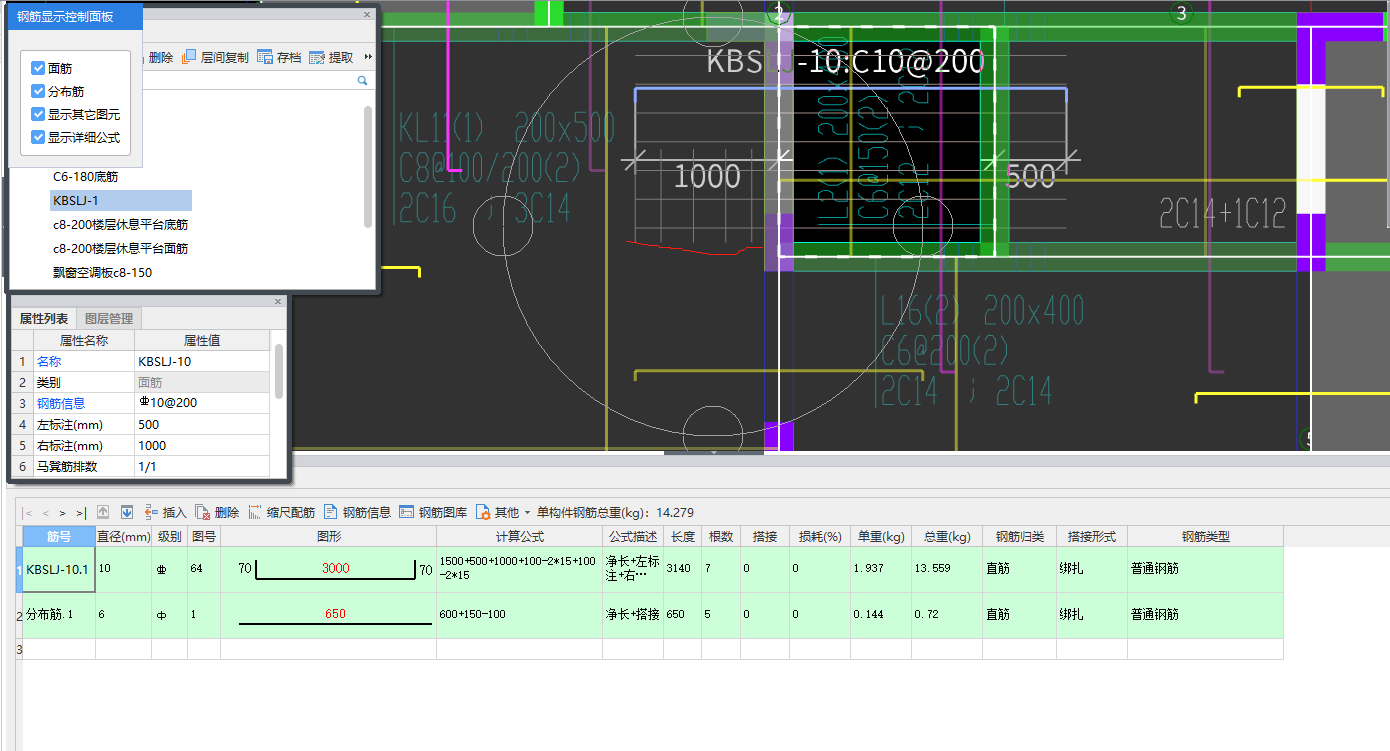Screen dimensions: 1390x751
Task: Click 直径(mm) column header
Action: coord(123,536)
